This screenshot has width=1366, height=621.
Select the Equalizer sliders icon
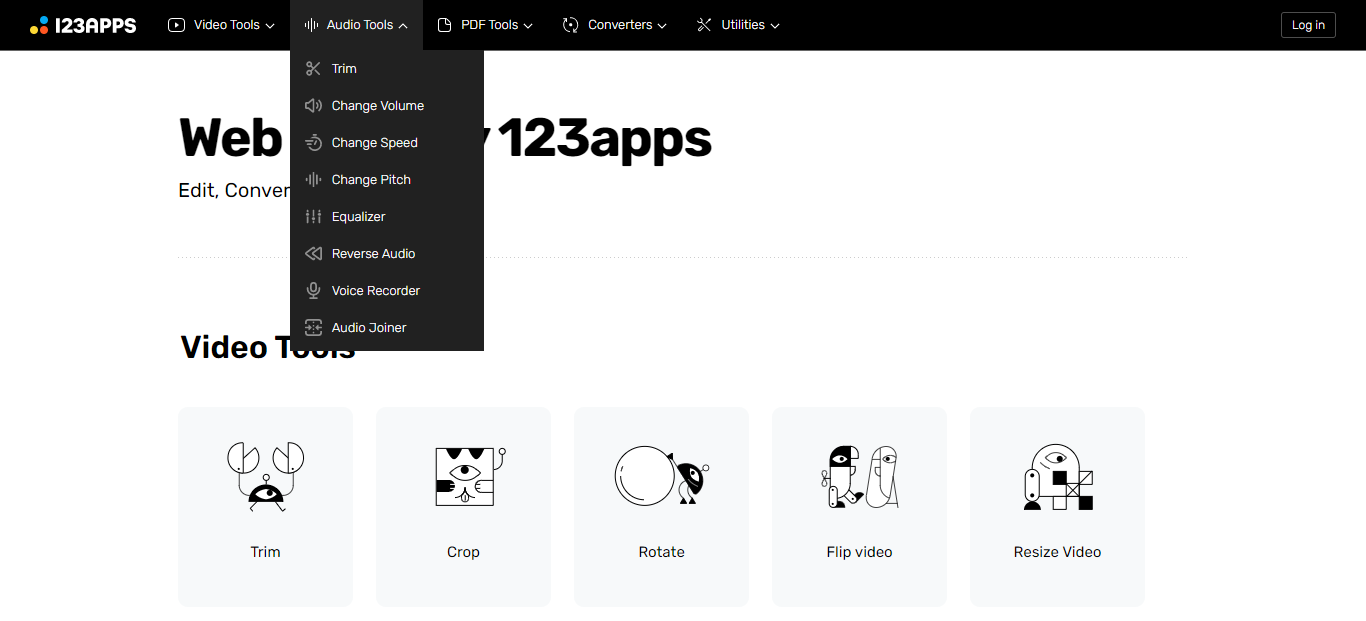click(x=313, y=216)
